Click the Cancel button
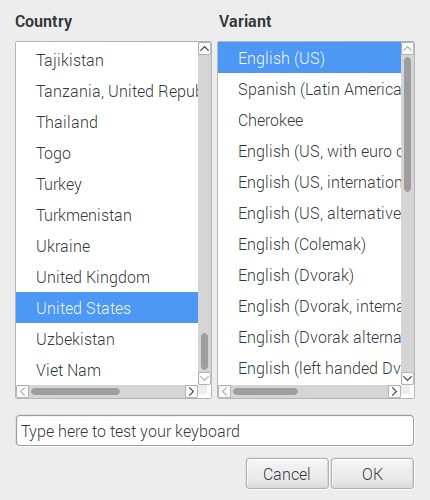Viewport: 430px width, 500px height. pos(287,474)
